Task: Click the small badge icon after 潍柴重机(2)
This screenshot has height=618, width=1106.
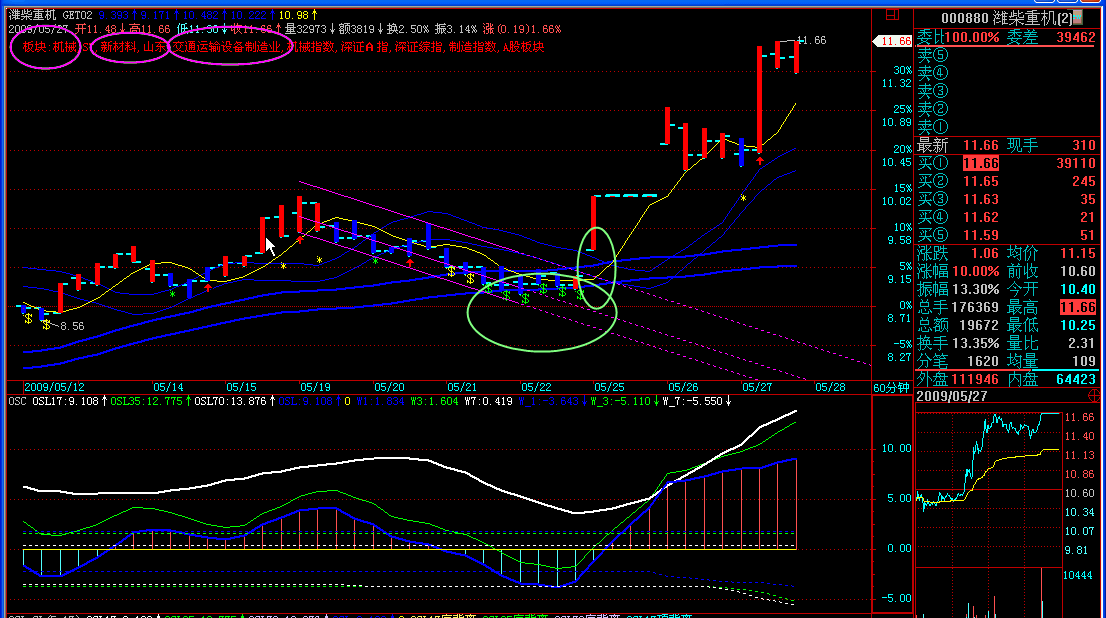Action: point(1078,18)
